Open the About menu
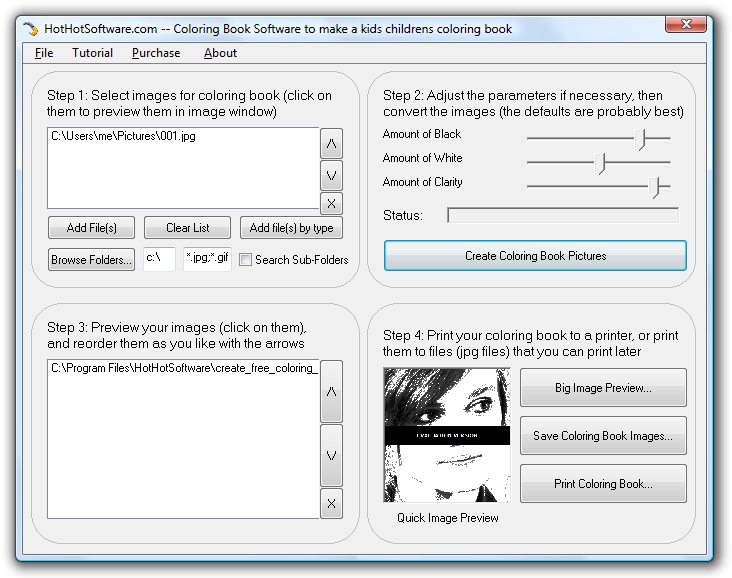Image resolution: width=732 pixels, height=578 pixels. [220, 53]
